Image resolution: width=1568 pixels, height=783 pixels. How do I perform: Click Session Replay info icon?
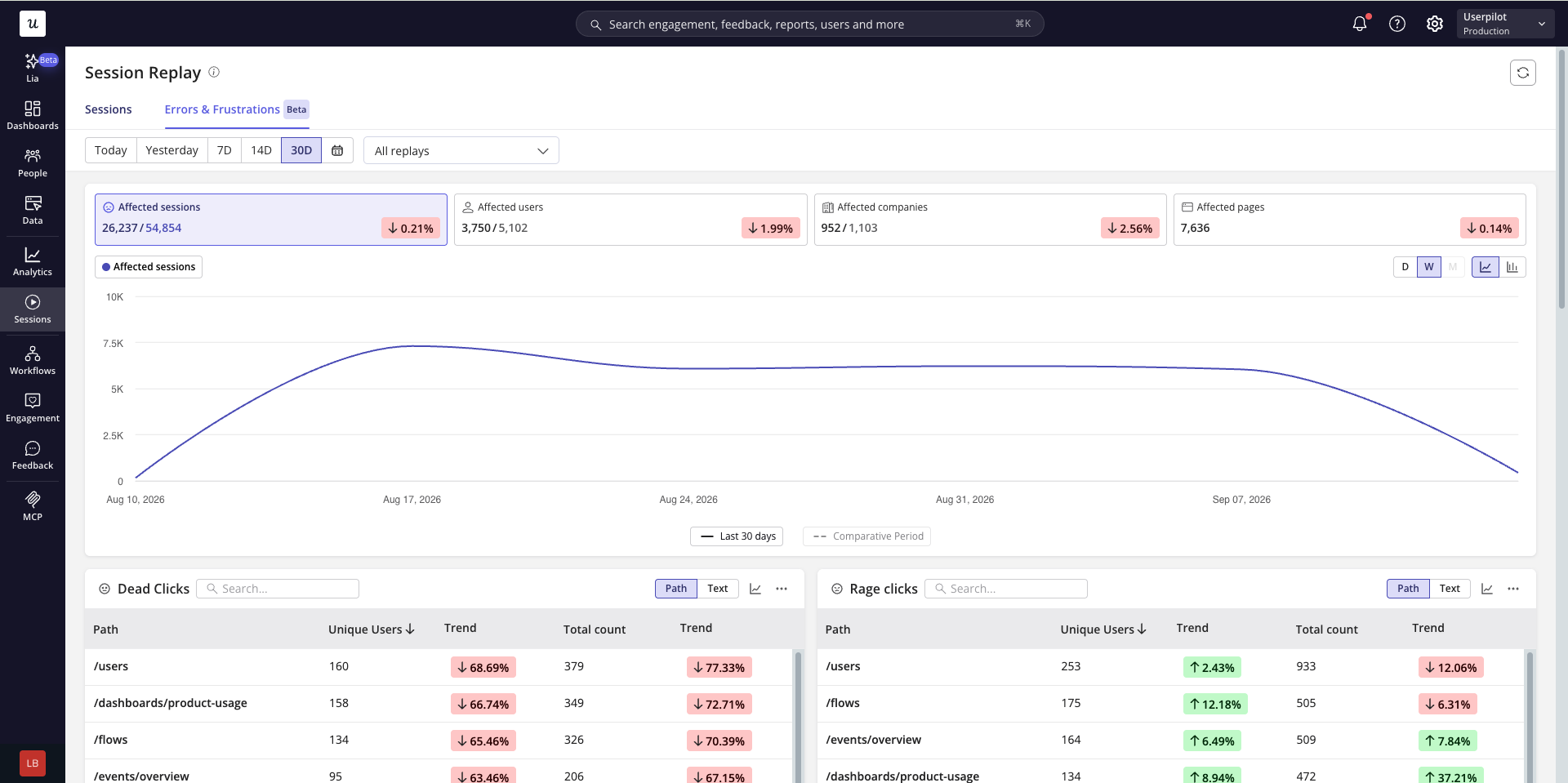pyautogui.click(x=214, y=72)
